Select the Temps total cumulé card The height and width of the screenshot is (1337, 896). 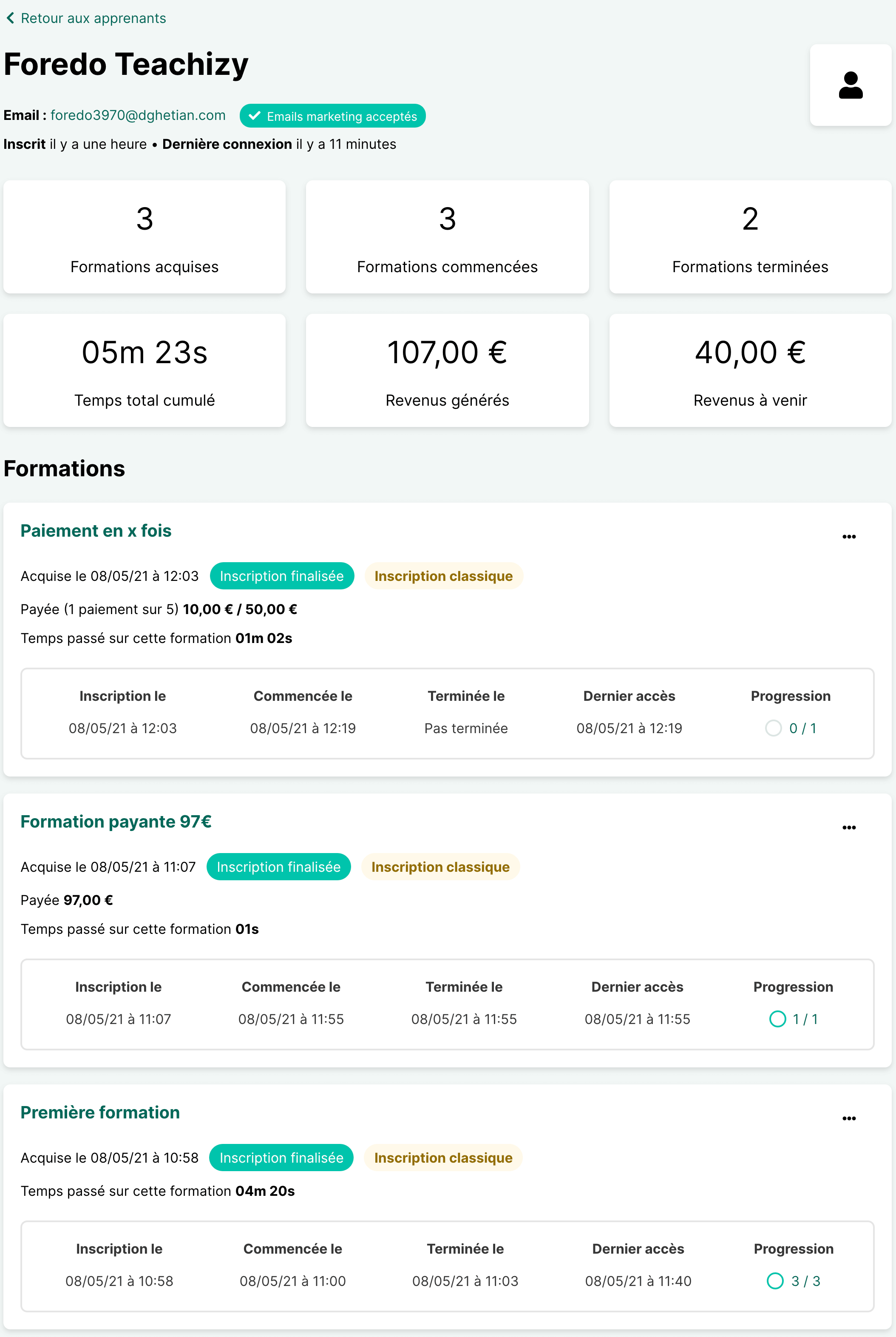click(145, 370)
